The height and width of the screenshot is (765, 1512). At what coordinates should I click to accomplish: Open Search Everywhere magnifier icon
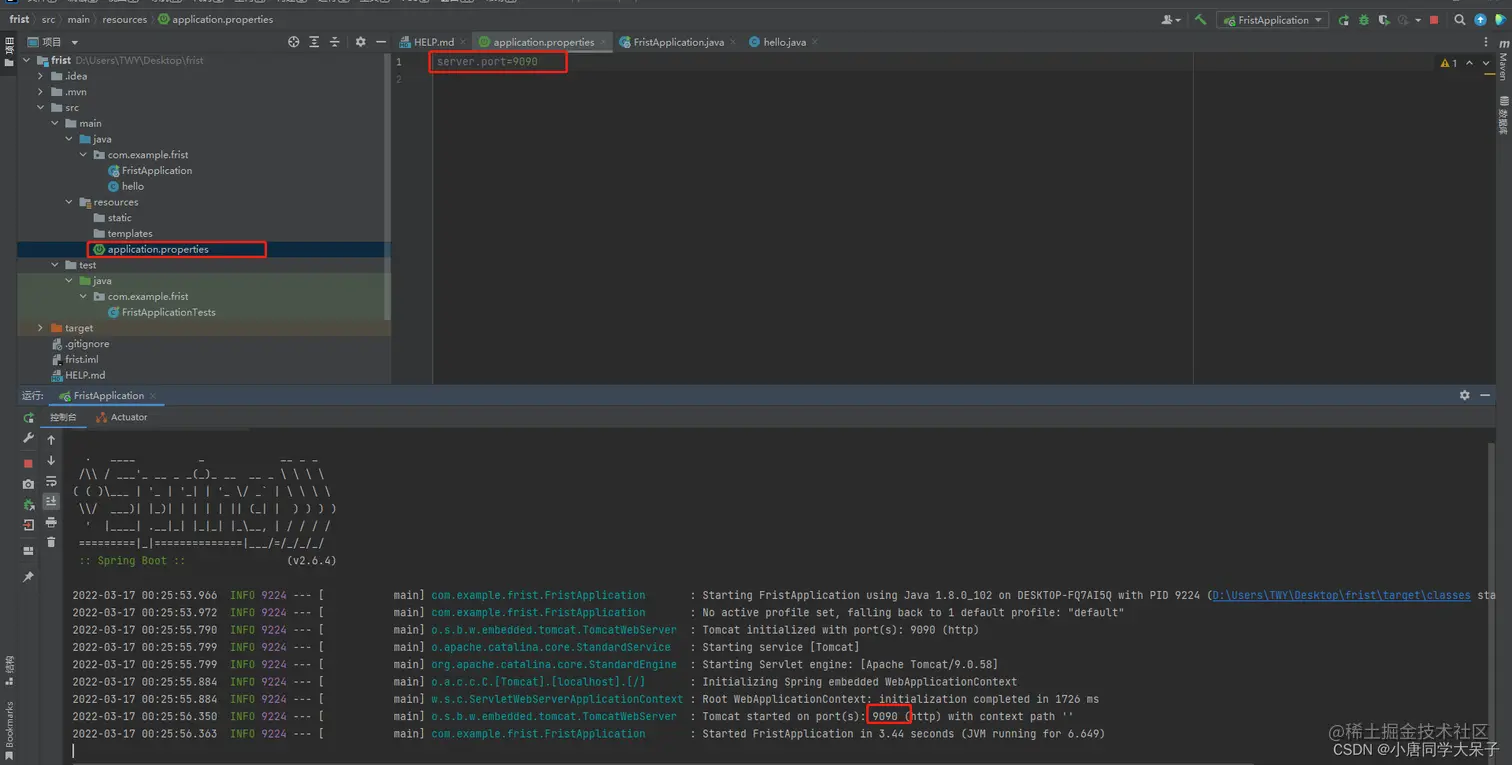pos(1460,20)
